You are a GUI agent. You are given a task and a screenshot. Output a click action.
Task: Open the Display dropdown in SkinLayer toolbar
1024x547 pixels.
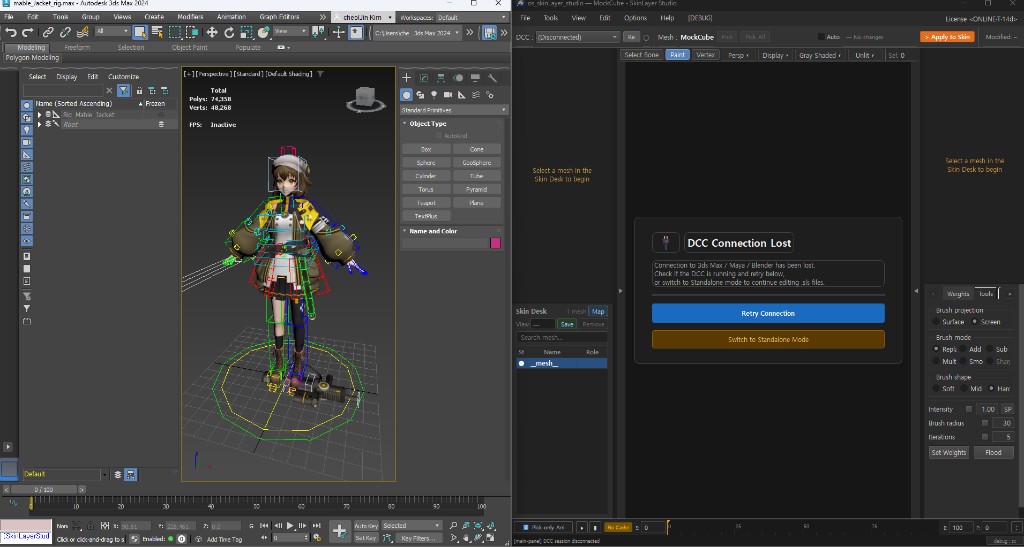click(x=775, y=55)
